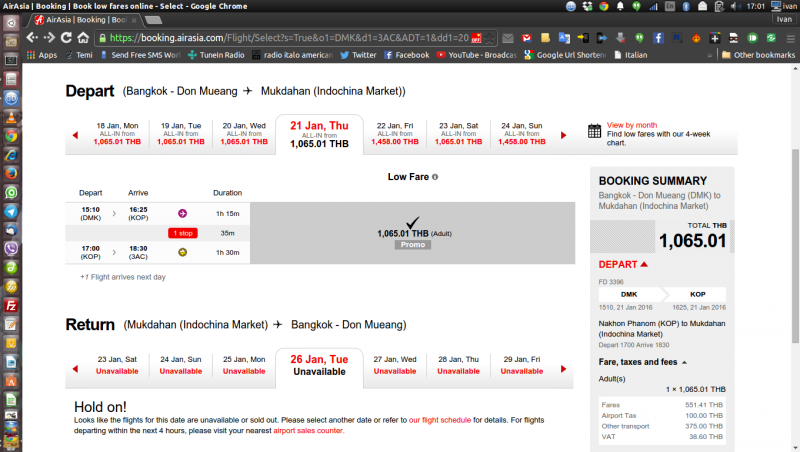This screenshot has height=452, width=800.
Task: Open the Other bookmarks folder
Action: (x=758, y=55)
